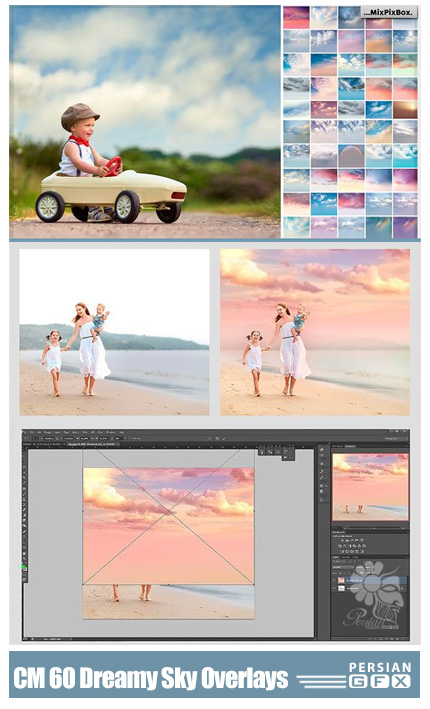Open the File menu
The width and height of the screenshot is (430, 709).
32,432
